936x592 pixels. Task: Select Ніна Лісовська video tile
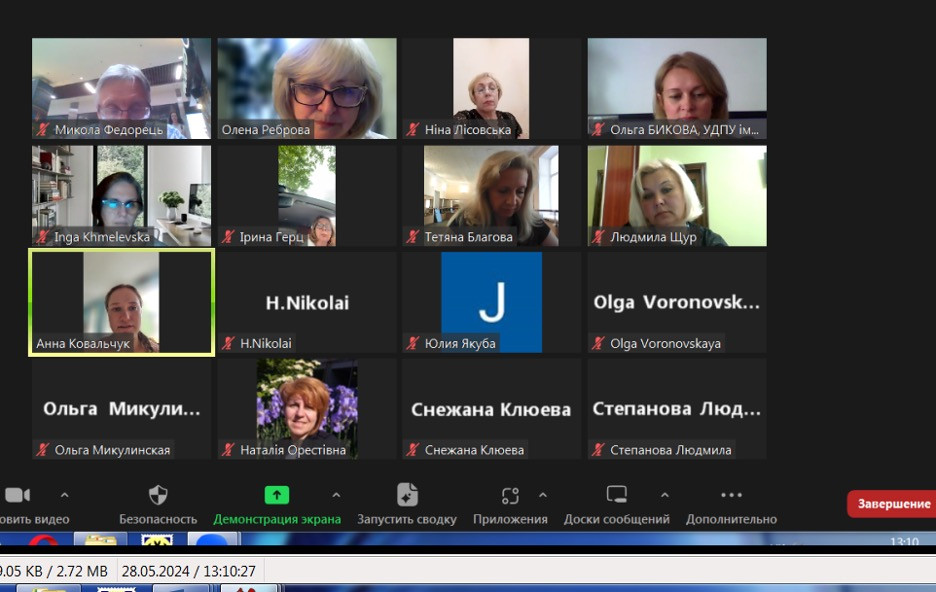tap(492, 88)
